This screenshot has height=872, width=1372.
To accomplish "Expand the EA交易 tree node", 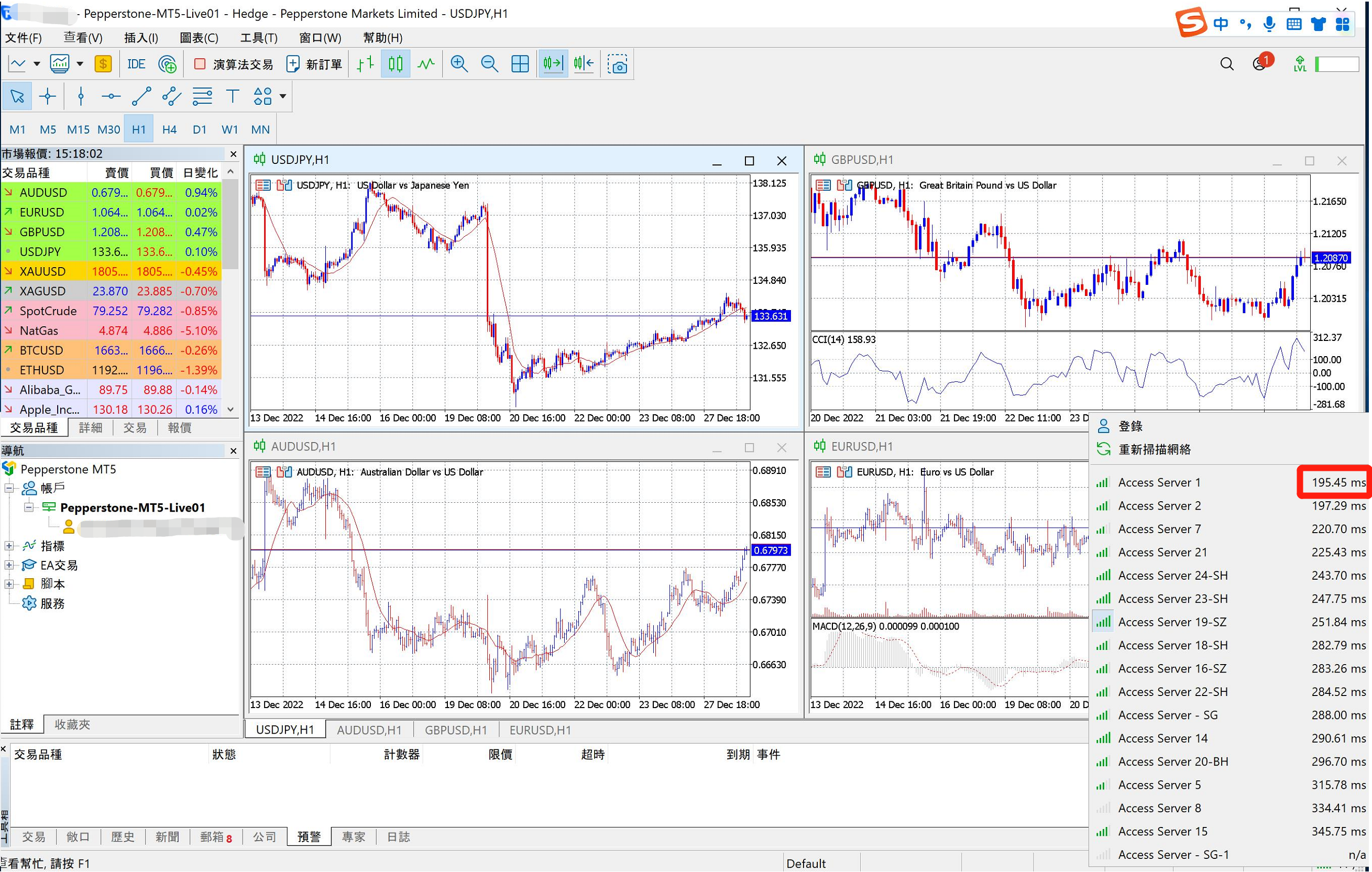I will [9, 566].
